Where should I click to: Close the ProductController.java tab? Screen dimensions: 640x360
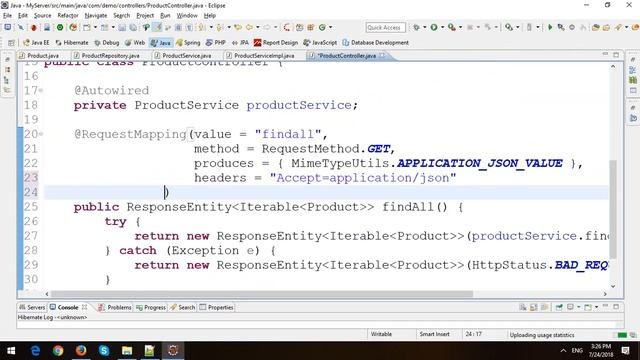382,56
